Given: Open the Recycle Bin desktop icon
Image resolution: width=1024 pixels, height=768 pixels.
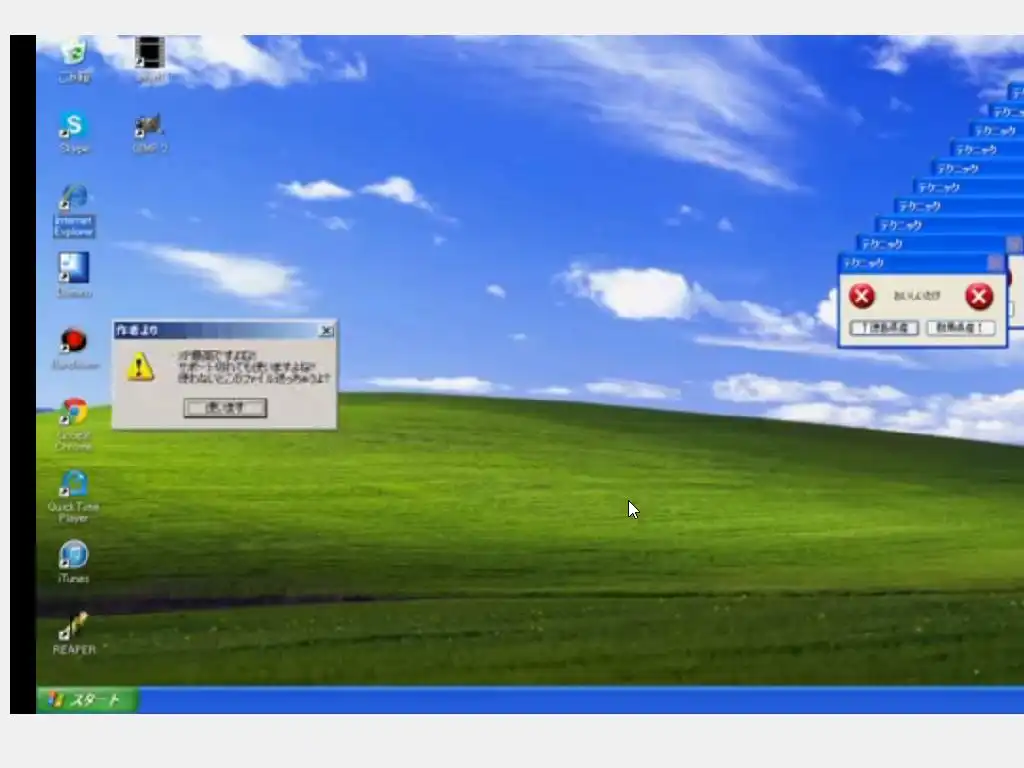Looking at the screenshot, I should coord(74,59).
